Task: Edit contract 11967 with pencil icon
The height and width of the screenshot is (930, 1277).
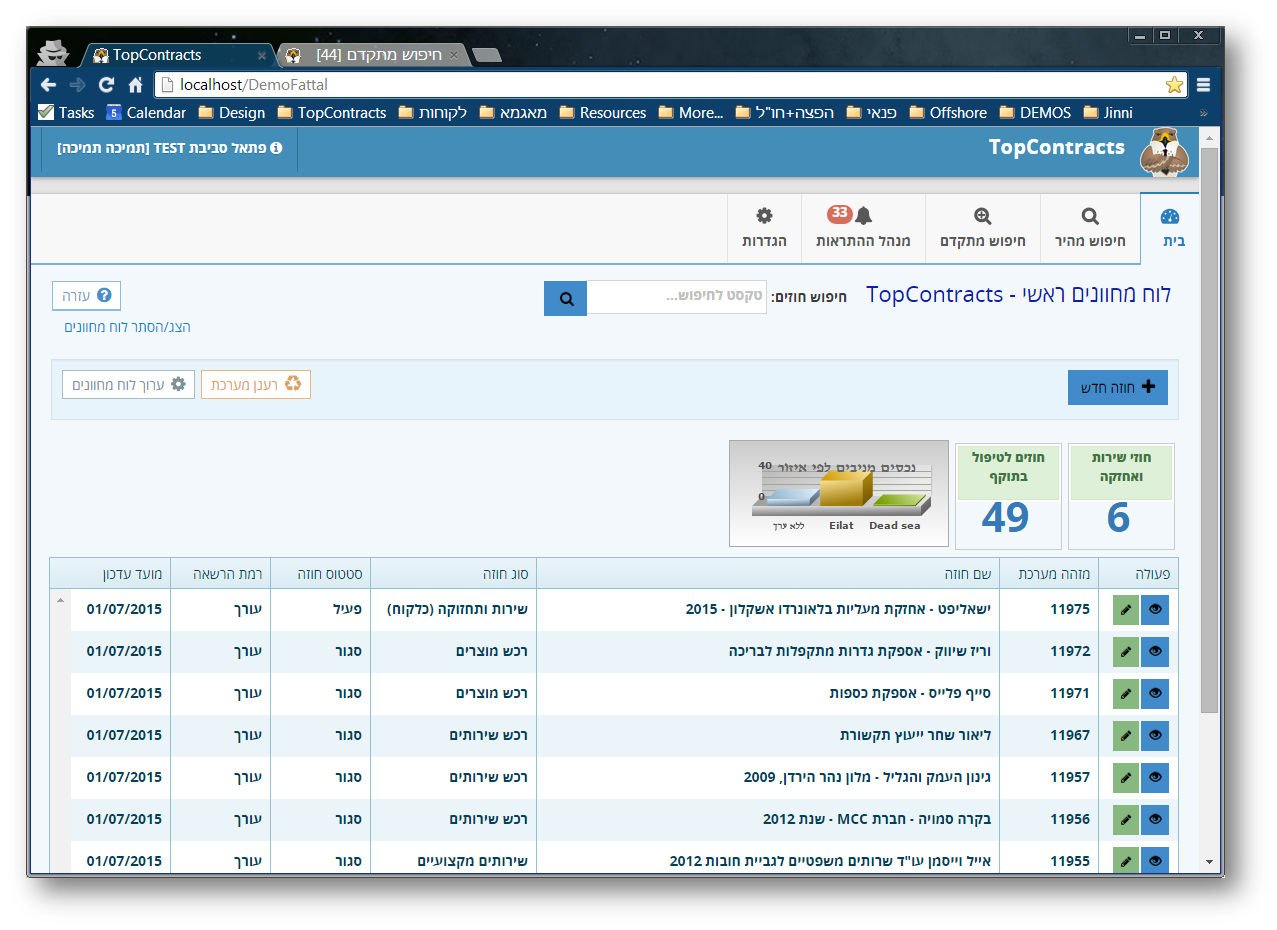Action: (x=1126, y=735)
